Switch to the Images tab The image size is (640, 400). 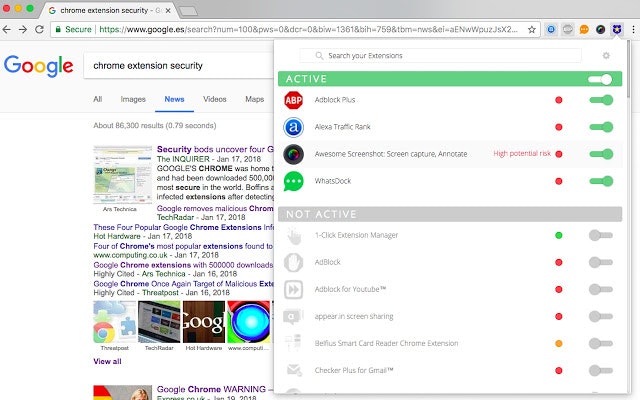(x=133, y=99)
